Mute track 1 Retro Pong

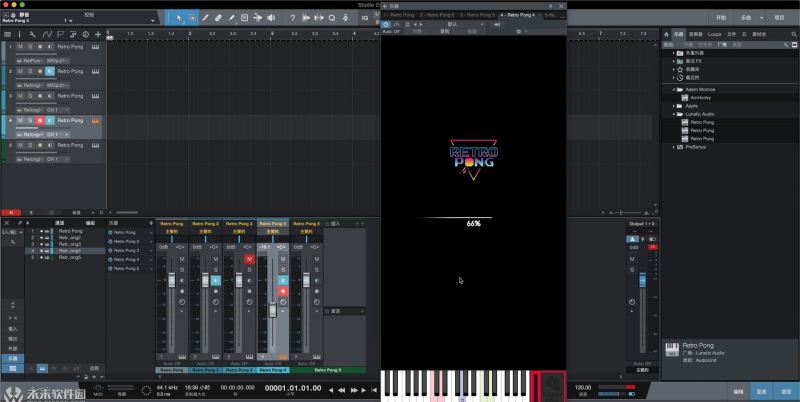[20, 47]
